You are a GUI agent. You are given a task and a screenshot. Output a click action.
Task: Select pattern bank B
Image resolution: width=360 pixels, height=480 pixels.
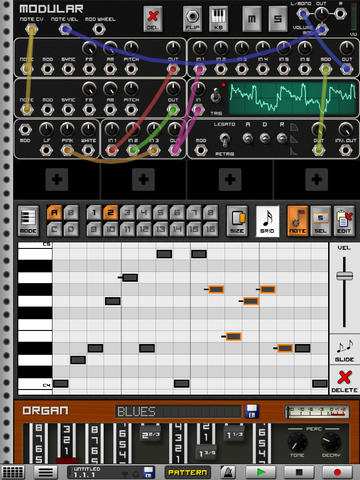tap(71, 212)
